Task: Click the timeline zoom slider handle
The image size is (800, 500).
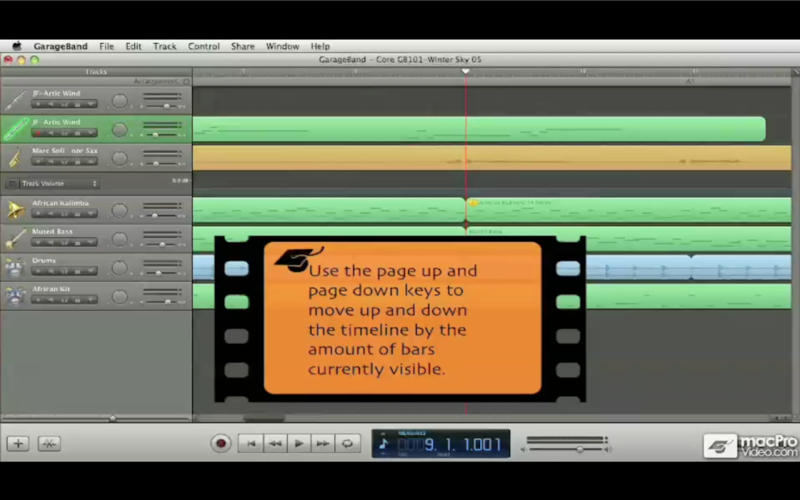Action: pyautogui.click(x=112, y=418)
